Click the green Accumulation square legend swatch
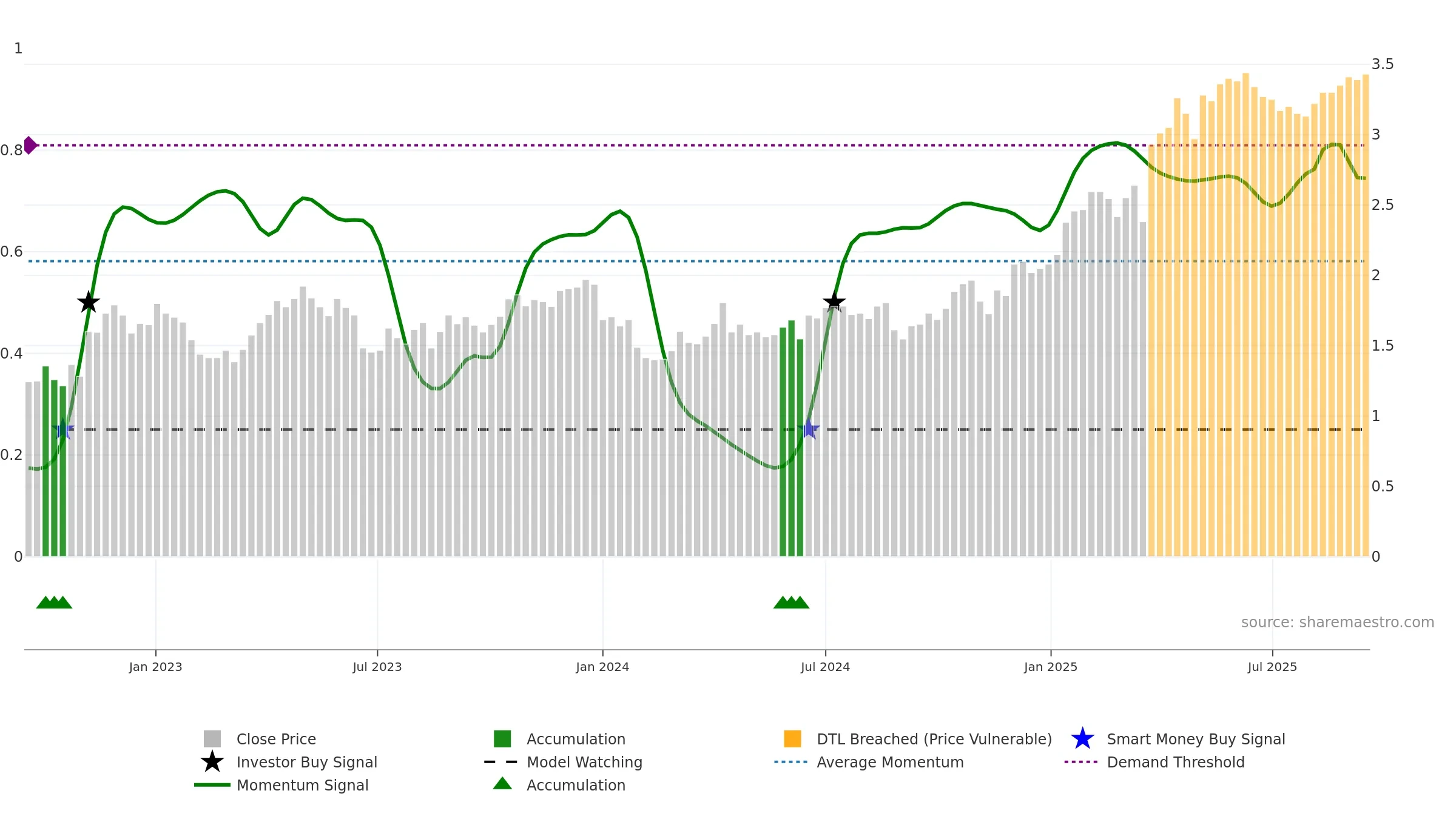 pyautogui.click(x=502, y=738)
